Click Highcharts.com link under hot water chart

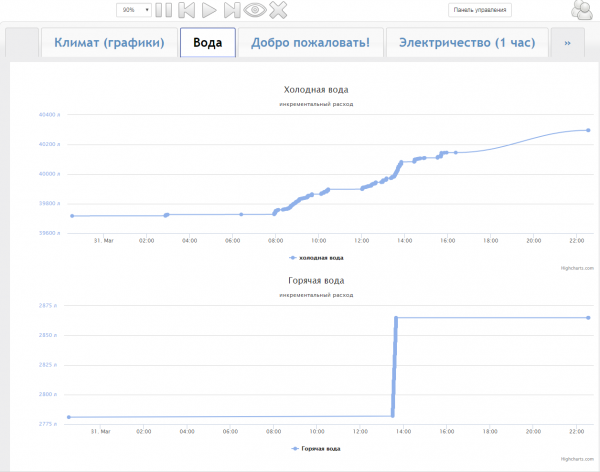tap(577, 459)
